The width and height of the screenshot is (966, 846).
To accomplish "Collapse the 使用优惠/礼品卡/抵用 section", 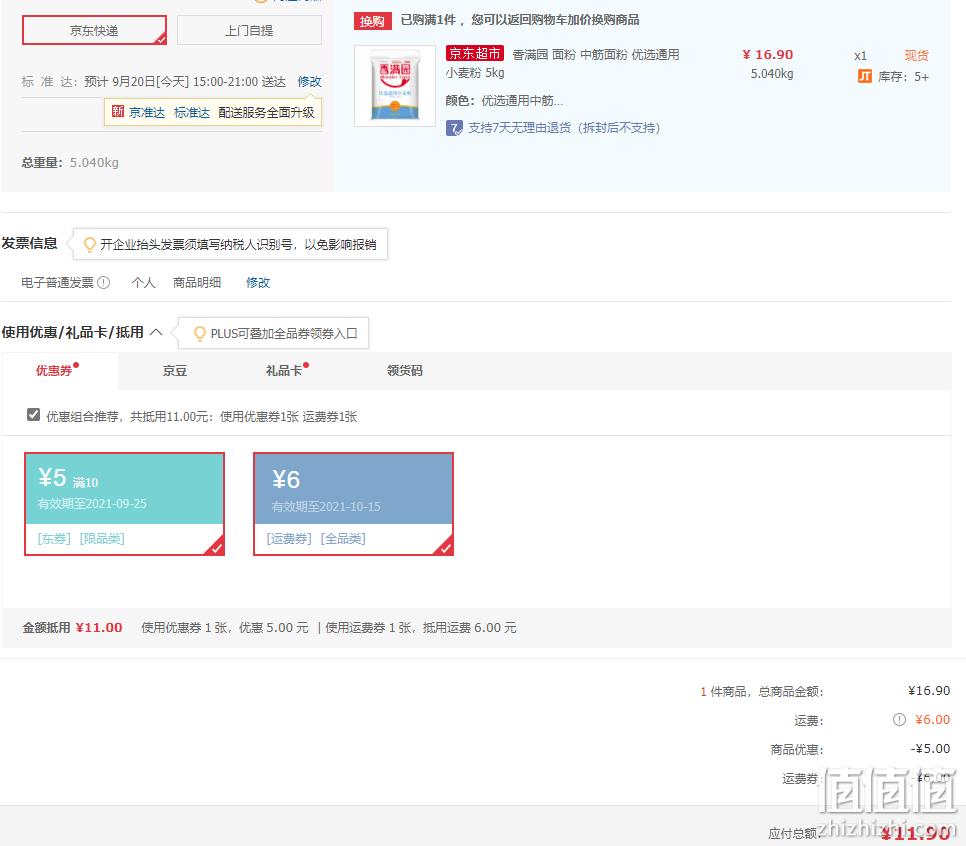I will click(x=156, y=332).
